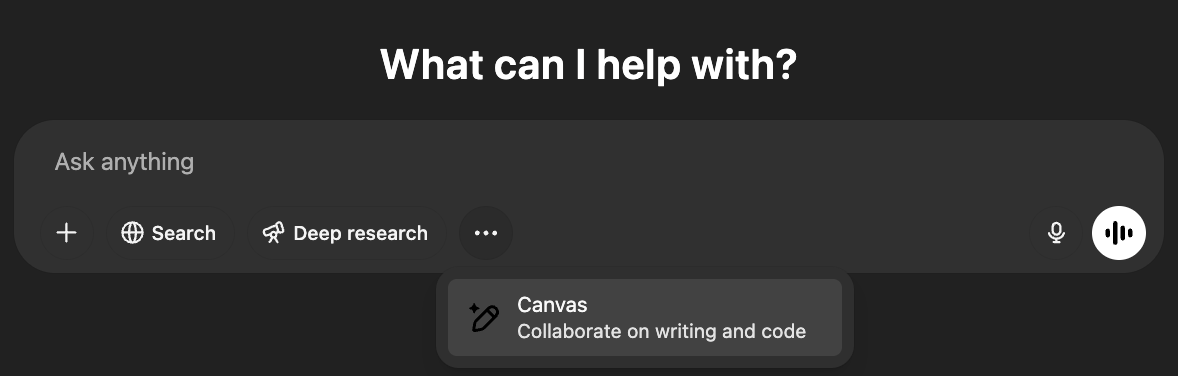Click the "What can I help with?" heading
The width and height of the screenshot is (1178, 376).
point(588,65)
